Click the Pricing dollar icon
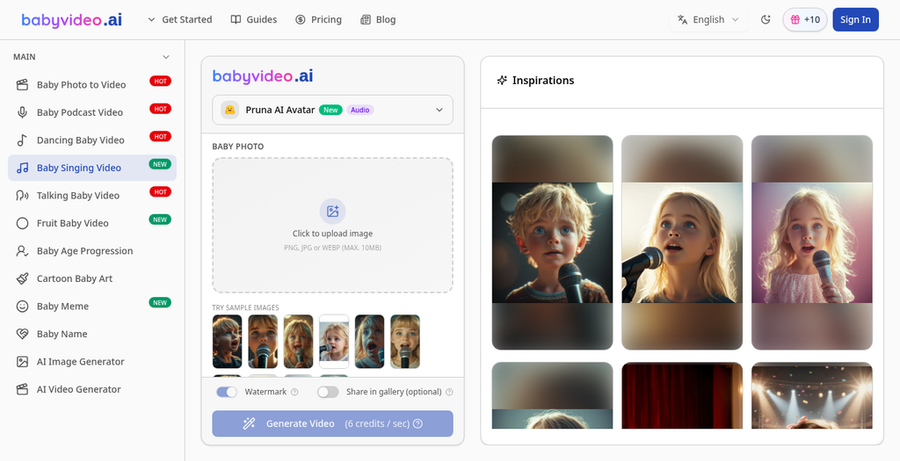 coord(300,20)
